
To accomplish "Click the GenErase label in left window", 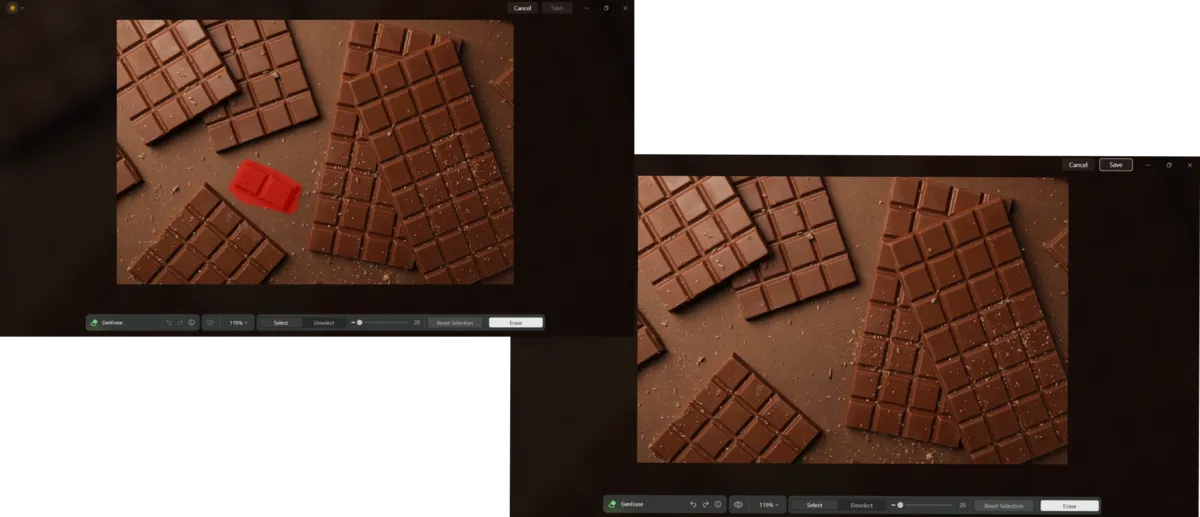I will (x=112, y=323).
